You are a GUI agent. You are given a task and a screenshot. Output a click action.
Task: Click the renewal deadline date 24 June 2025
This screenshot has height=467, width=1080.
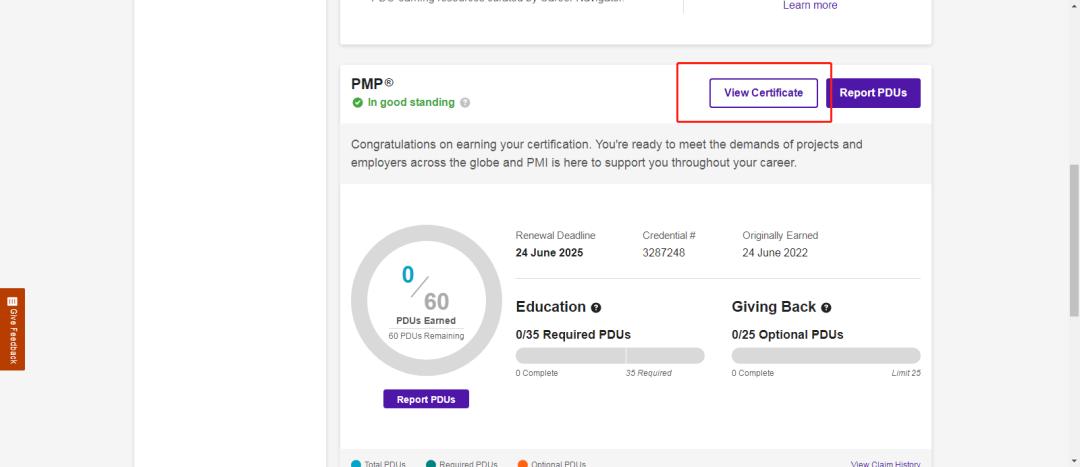(x=549, y=253)
